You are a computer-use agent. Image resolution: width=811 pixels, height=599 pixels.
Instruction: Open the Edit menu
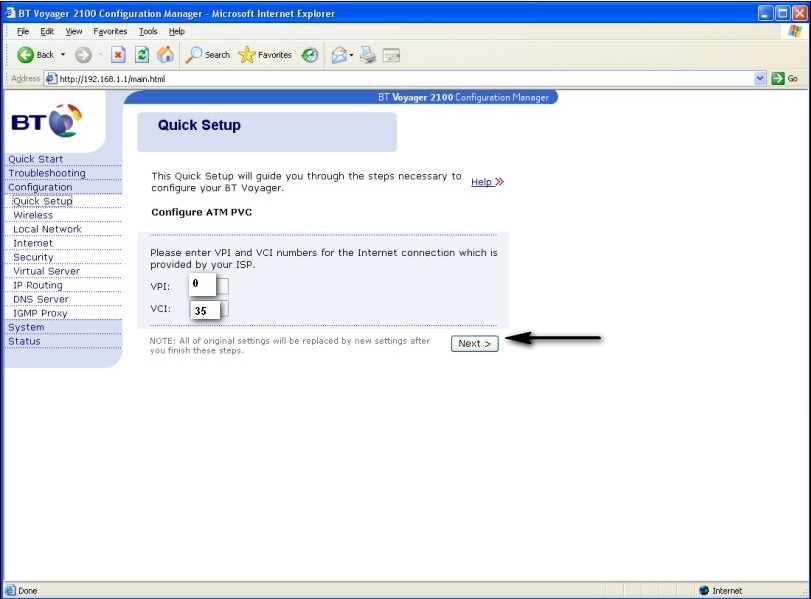pyautogui.click(x=47, y=31)
